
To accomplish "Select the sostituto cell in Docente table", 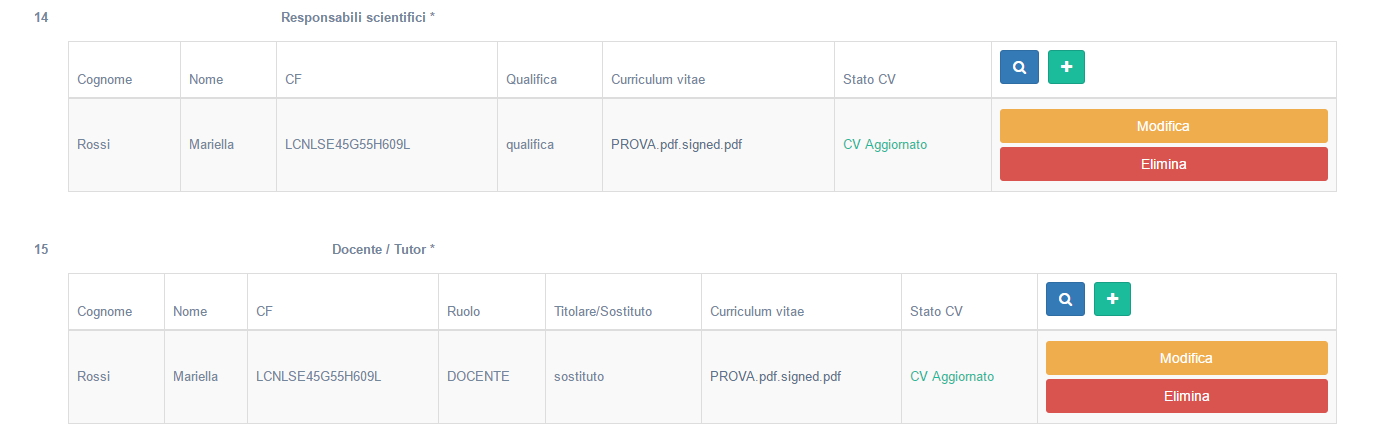I will pos(579,377).
